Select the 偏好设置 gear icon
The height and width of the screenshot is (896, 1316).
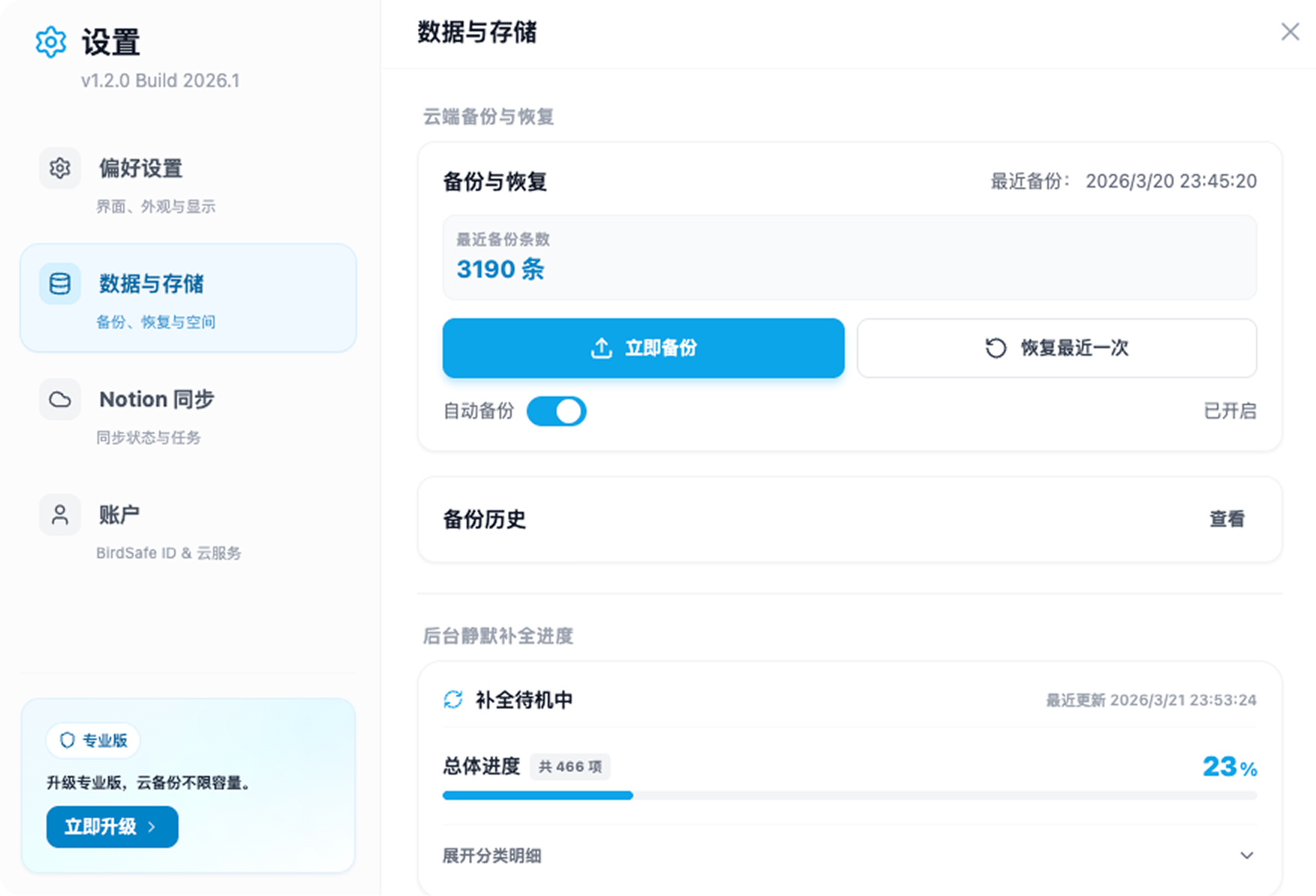pos(59,168)
